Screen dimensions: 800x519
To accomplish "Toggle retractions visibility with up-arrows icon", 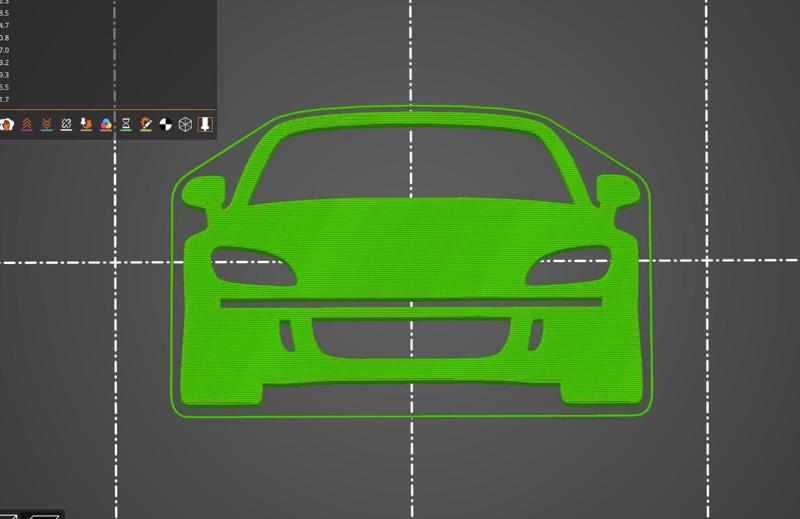I will 27,124.
